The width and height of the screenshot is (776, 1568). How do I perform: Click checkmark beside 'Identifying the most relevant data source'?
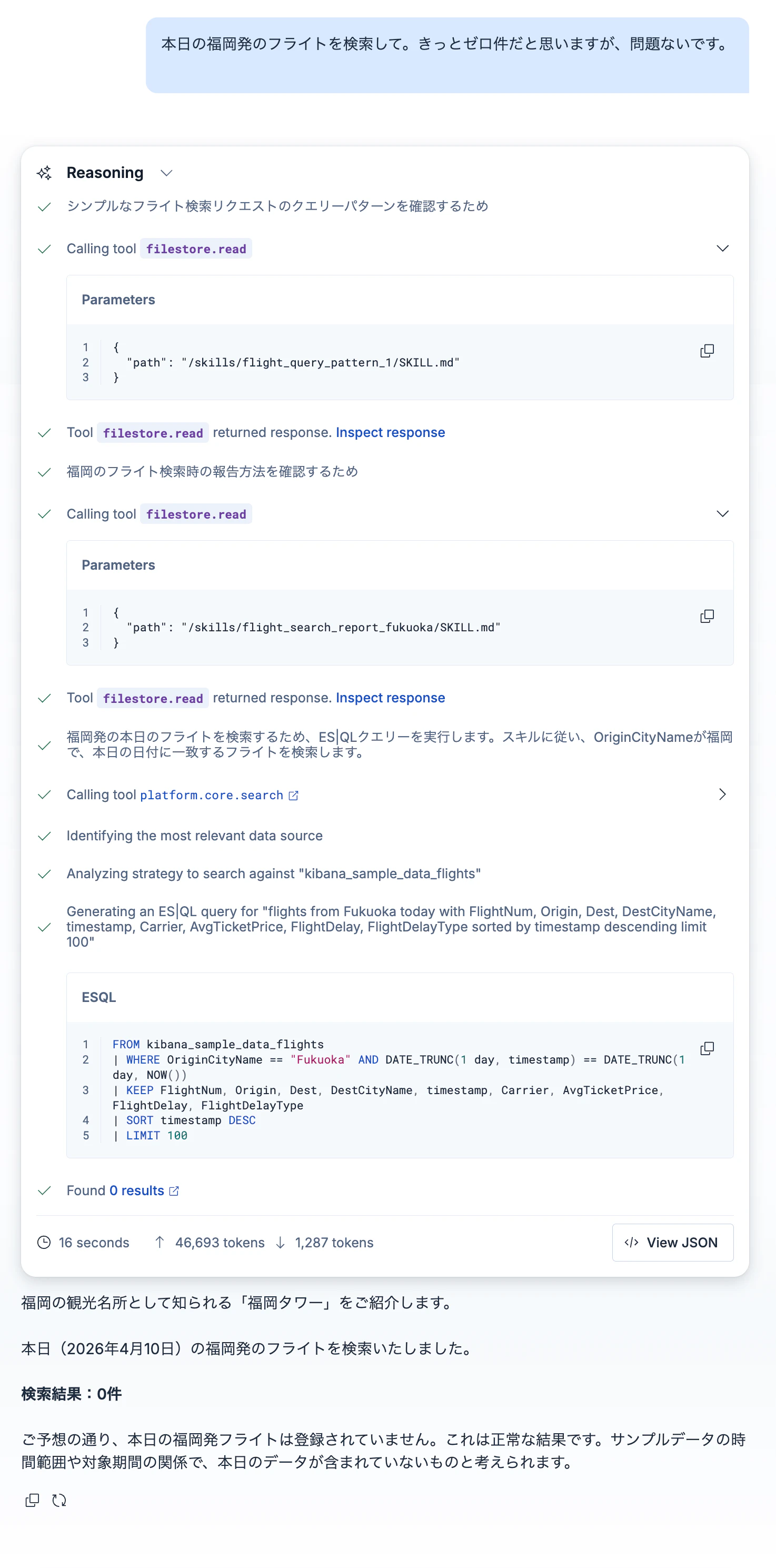[44, 836]
